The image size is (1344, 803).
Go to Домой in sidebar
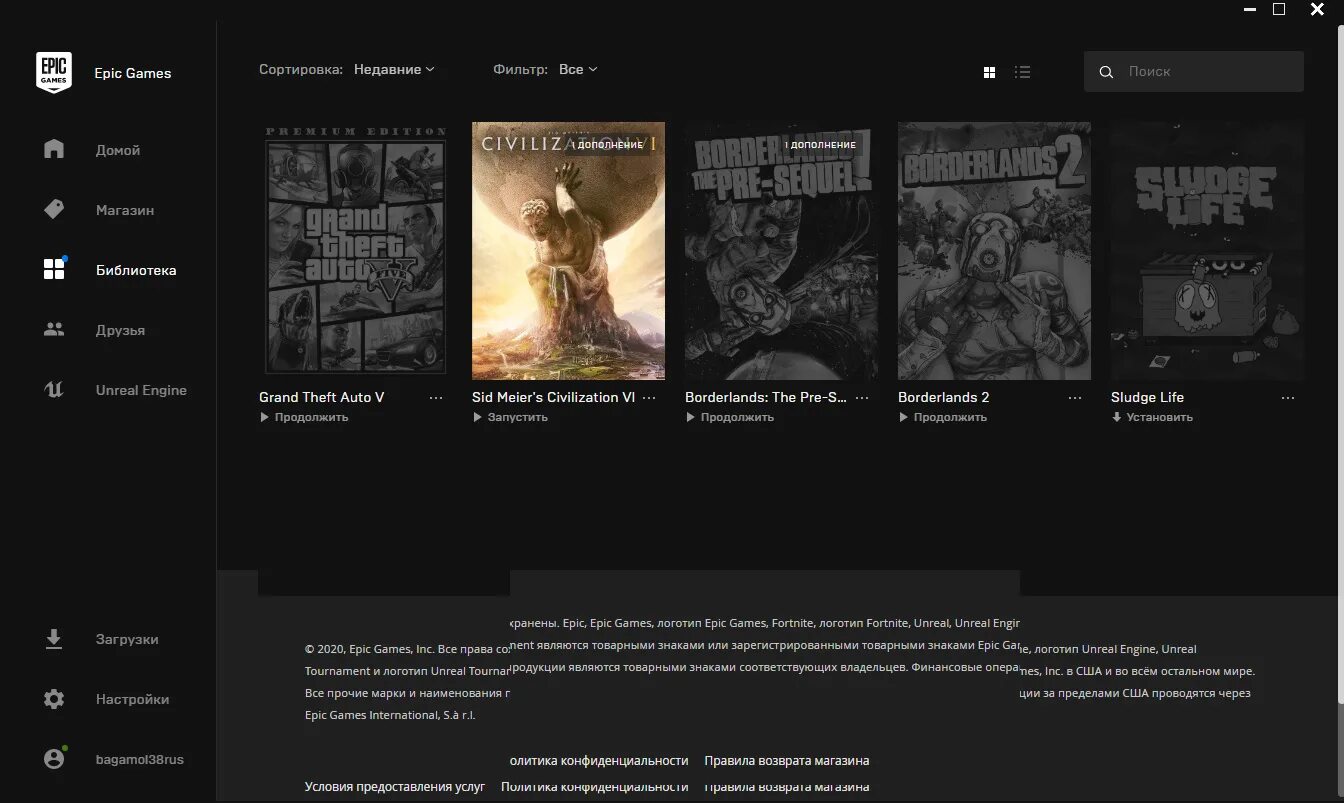pyautogui.click(x=118, y=150)
